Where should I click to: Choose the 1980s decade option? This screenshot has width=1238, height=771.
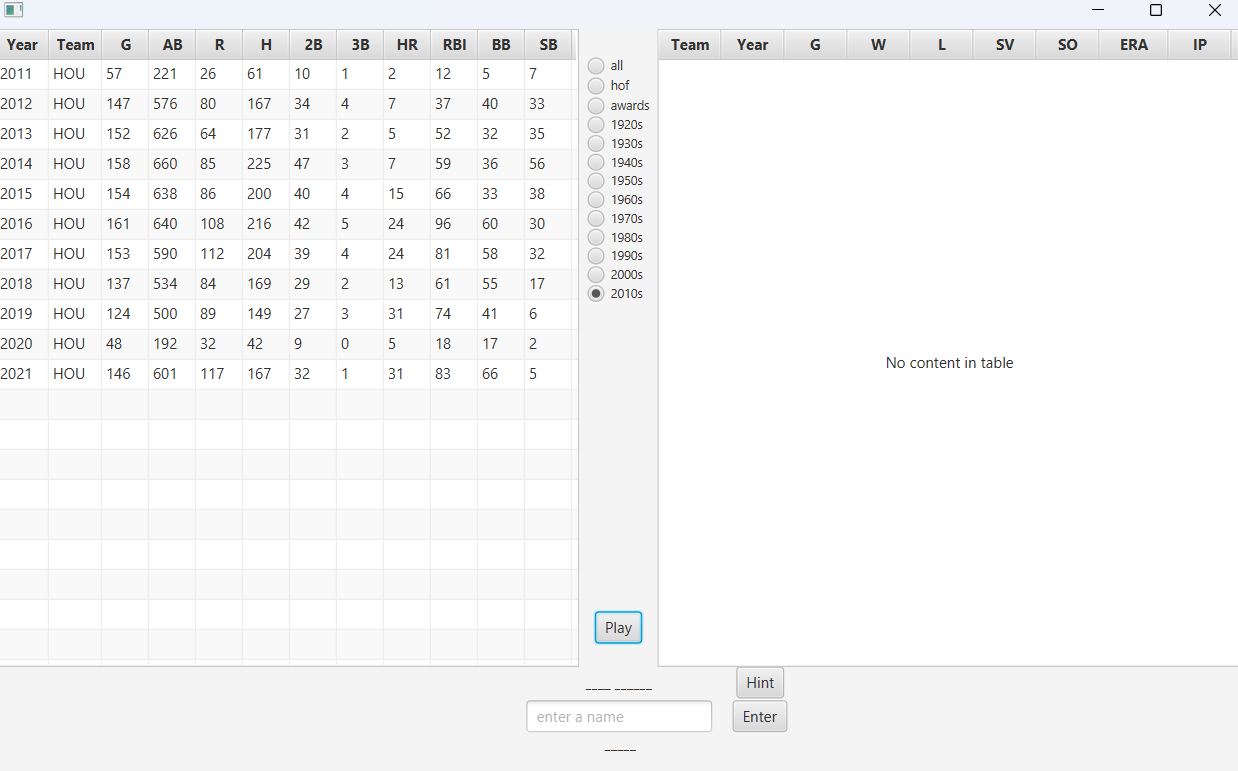click(596, 237)
